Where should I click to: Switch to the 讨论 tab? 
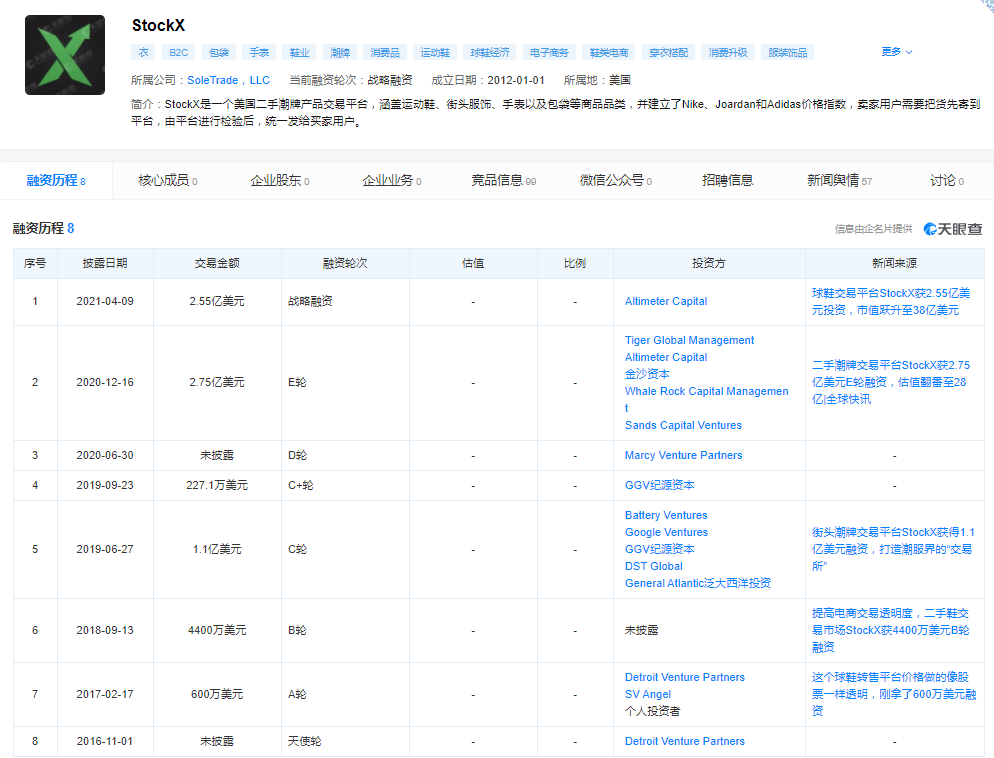pos(946,181)
